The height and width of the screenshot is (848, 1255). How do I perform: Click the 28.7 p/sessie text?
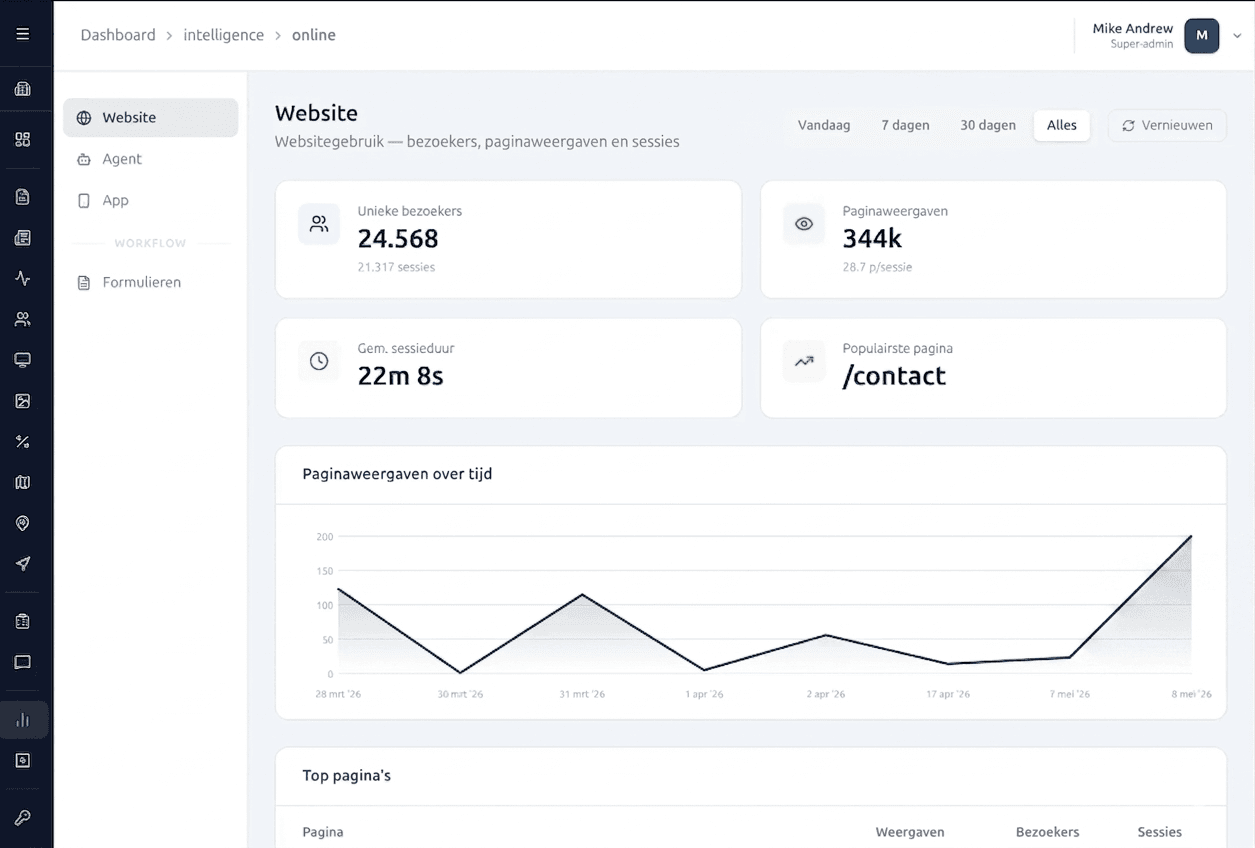(877, 267)
